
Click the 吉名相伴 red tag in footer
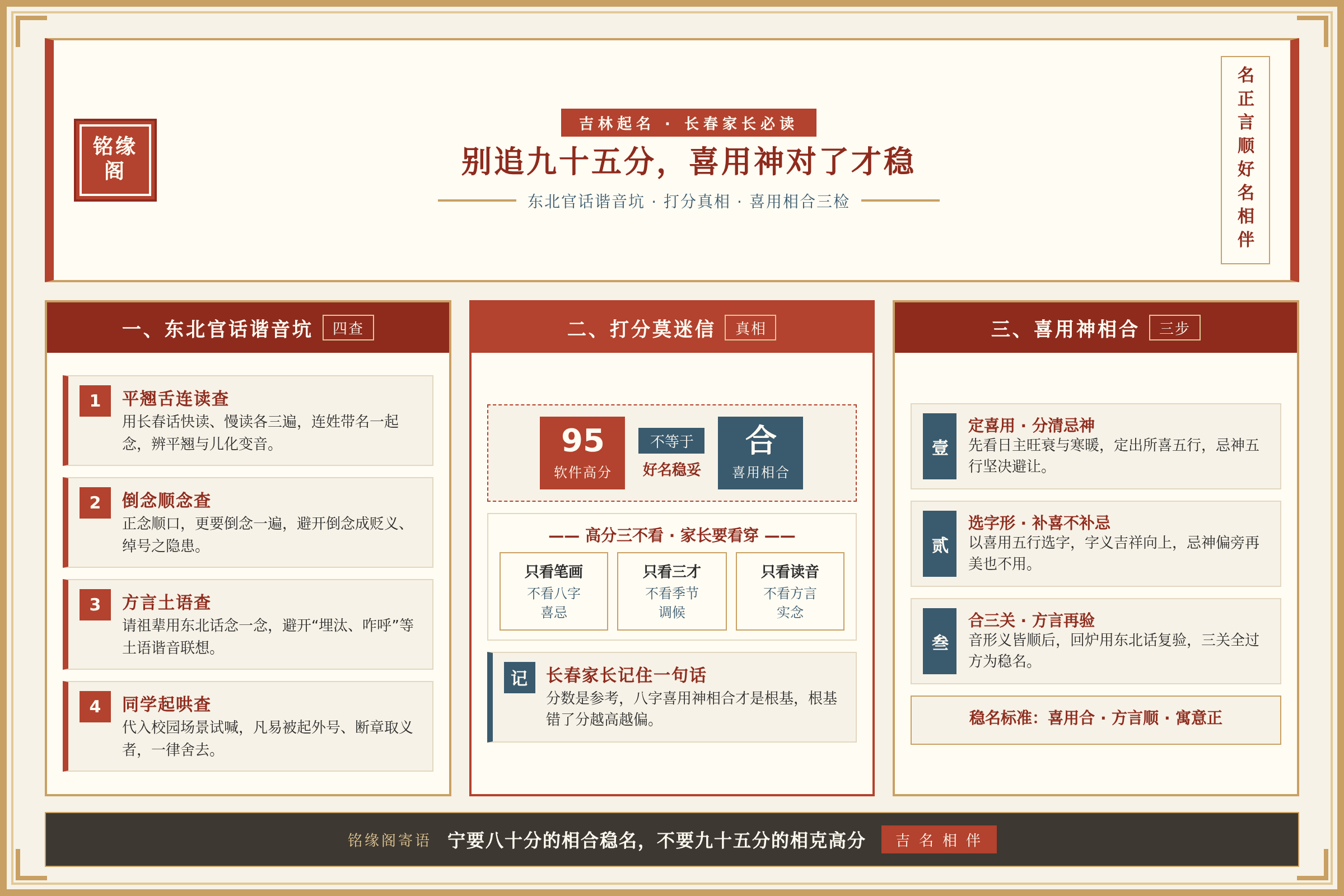click(939, 839)
